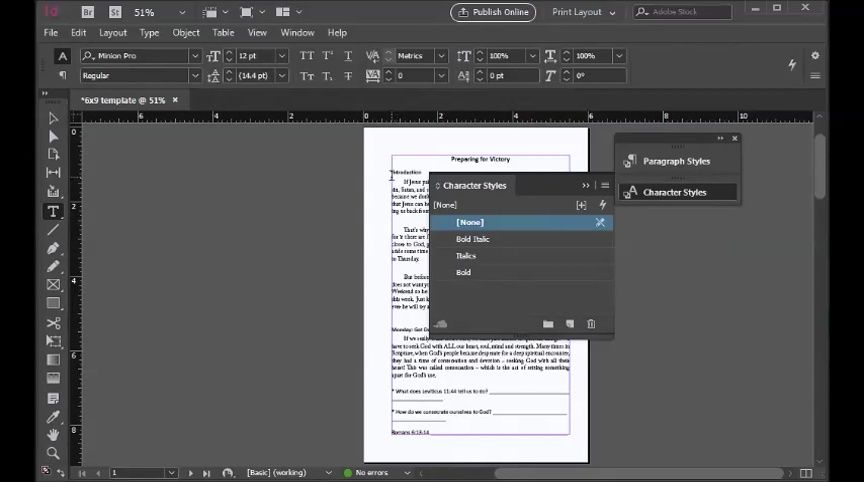Click the Publish Online button
Screen dimensions: 864x482
[493, 12]
